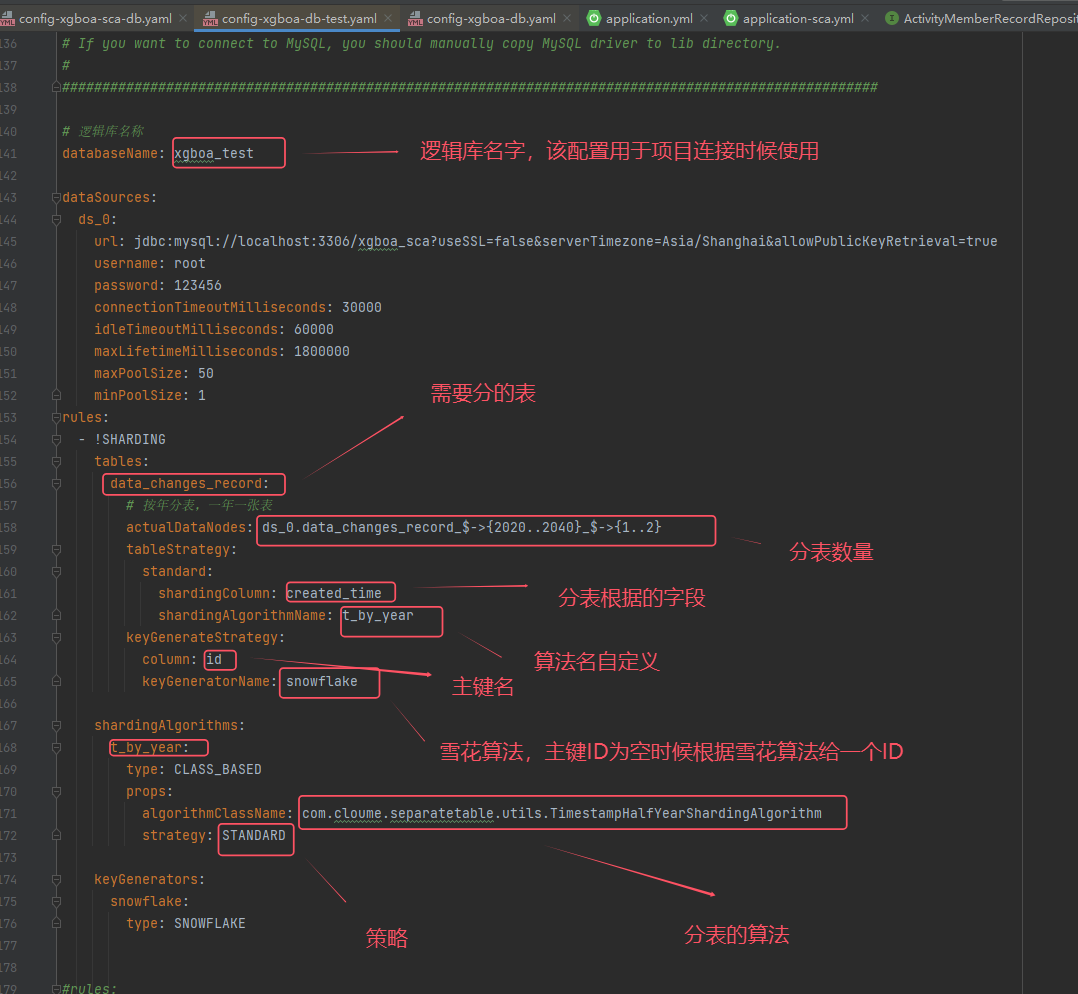Click the algorithmClassName TimestampHalfYearShardingAlgorithm value

click(562, 814)
